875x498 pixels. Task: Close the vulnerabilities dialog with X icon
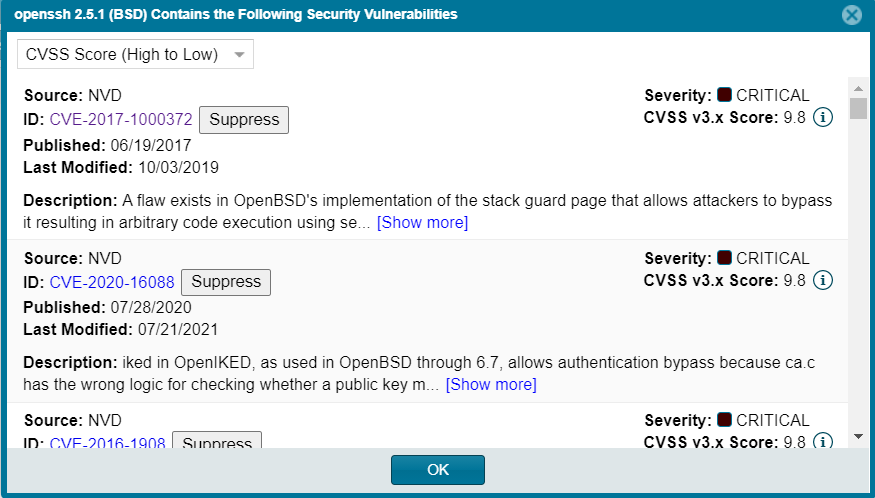click(x=852, y=15)
